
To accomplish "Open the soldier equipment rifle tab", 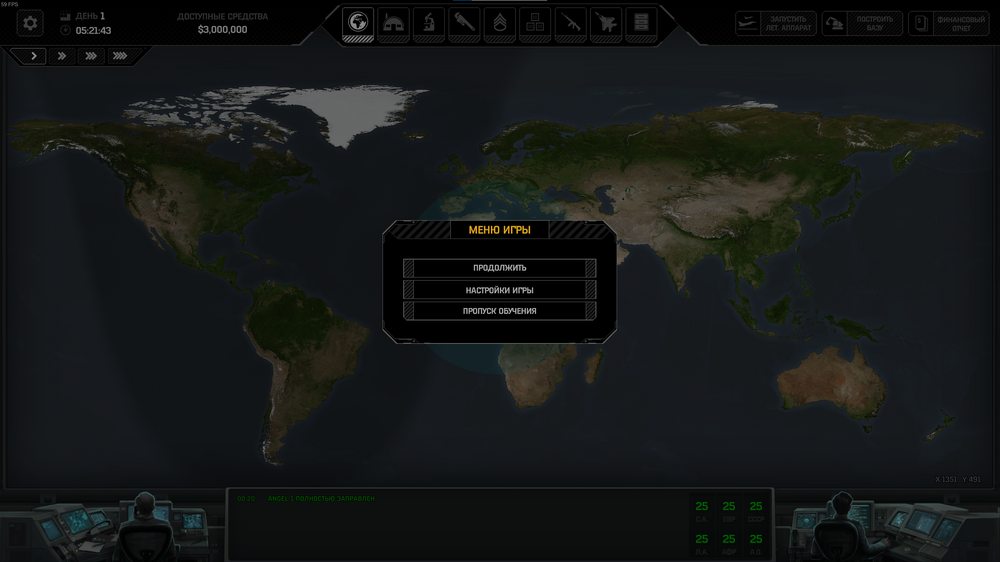I will click(x=570, y=24).
